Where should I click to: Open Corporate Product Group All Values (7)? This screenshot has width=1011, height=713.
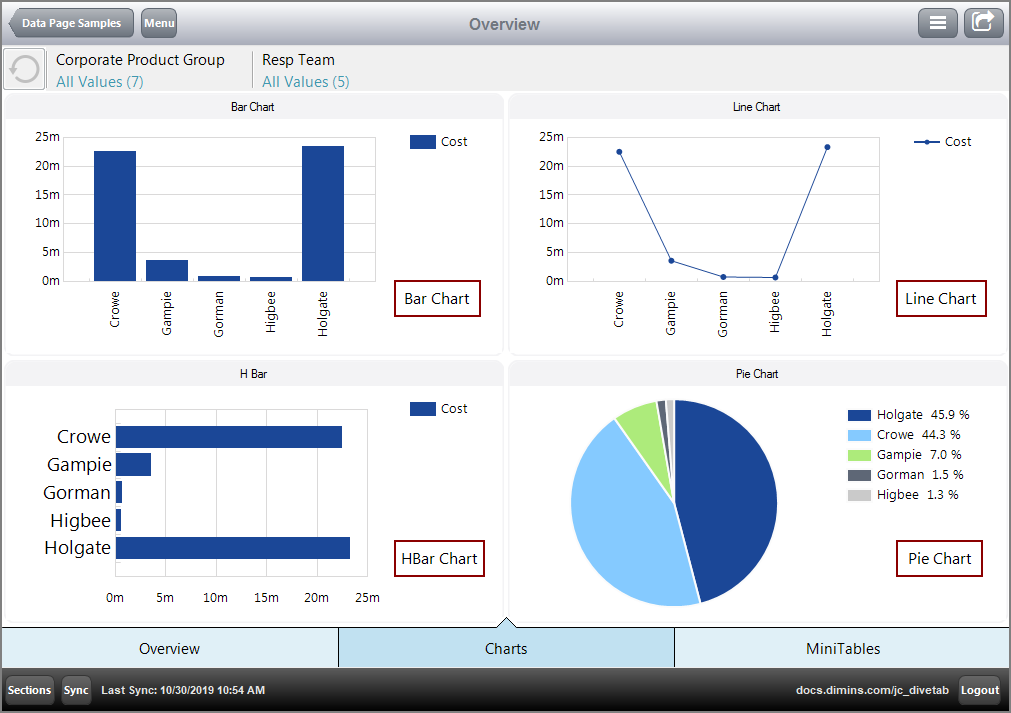coord(140,70)
